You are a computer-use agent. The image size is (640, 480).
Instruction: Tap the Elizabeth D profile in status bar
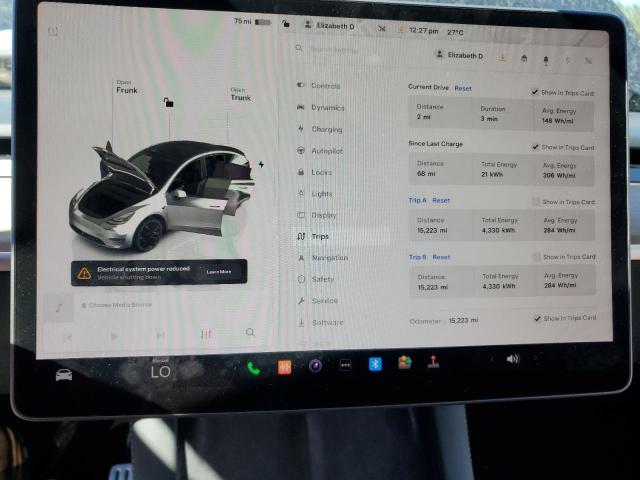coord(330,25)
